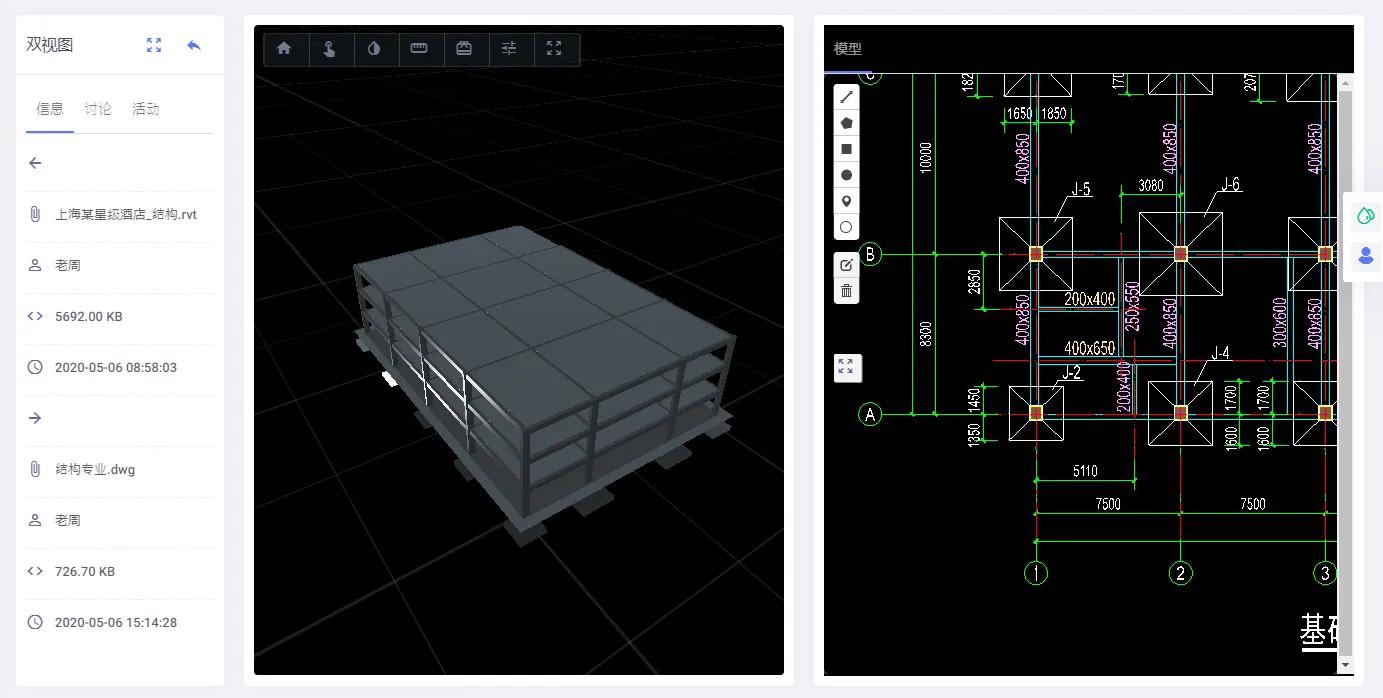Reset 3D view with home icon
The image size is (1383, 698).
285,48
